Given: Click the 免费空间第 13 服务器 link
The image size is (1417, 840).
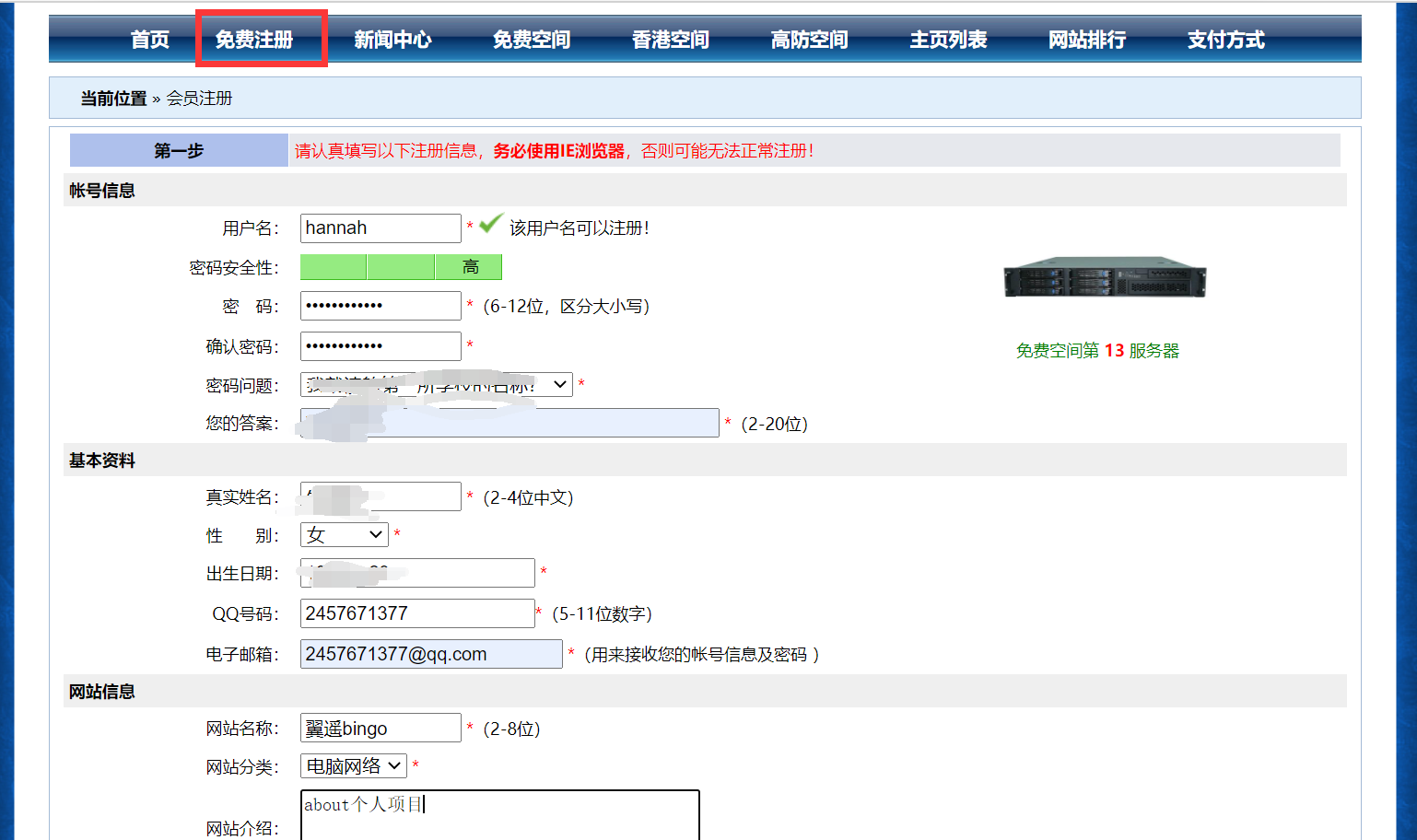Looking at the screenshot, I should [1097, 351].
